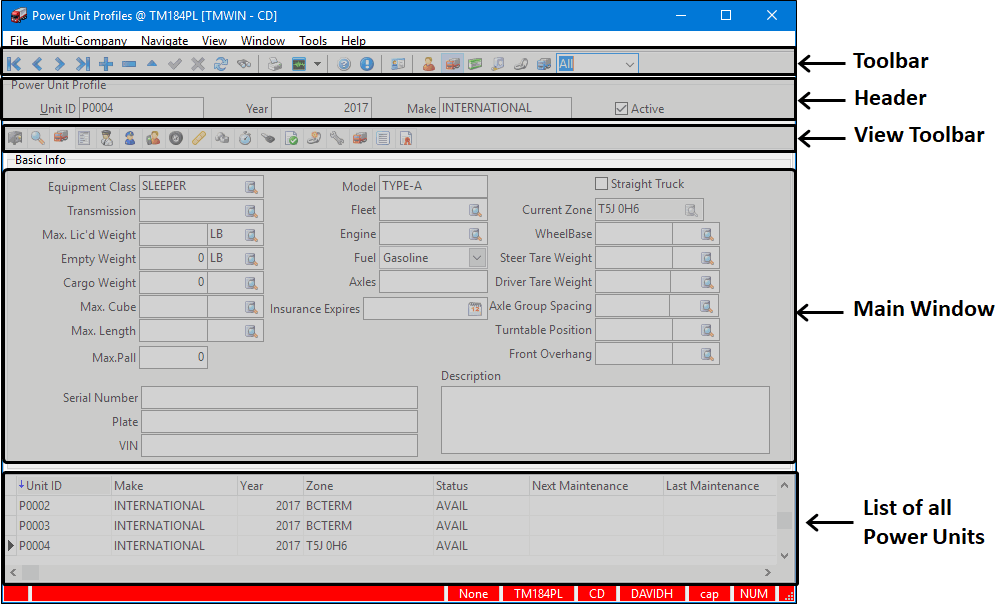
Task: Open Insurance Expires date picker
Action: [475, 309]
